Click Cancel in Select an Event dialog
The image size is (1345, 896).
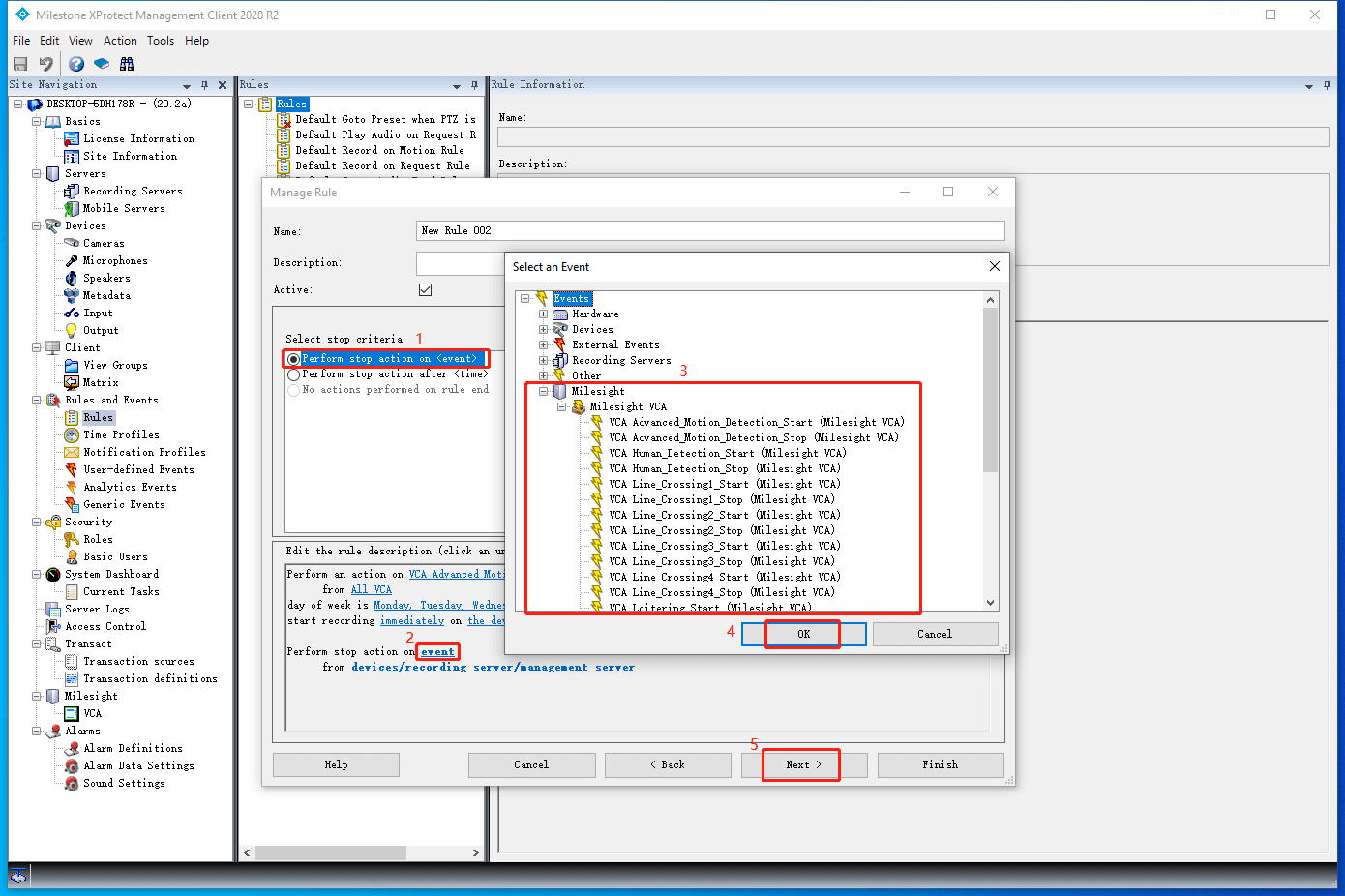tap(935, 634)
